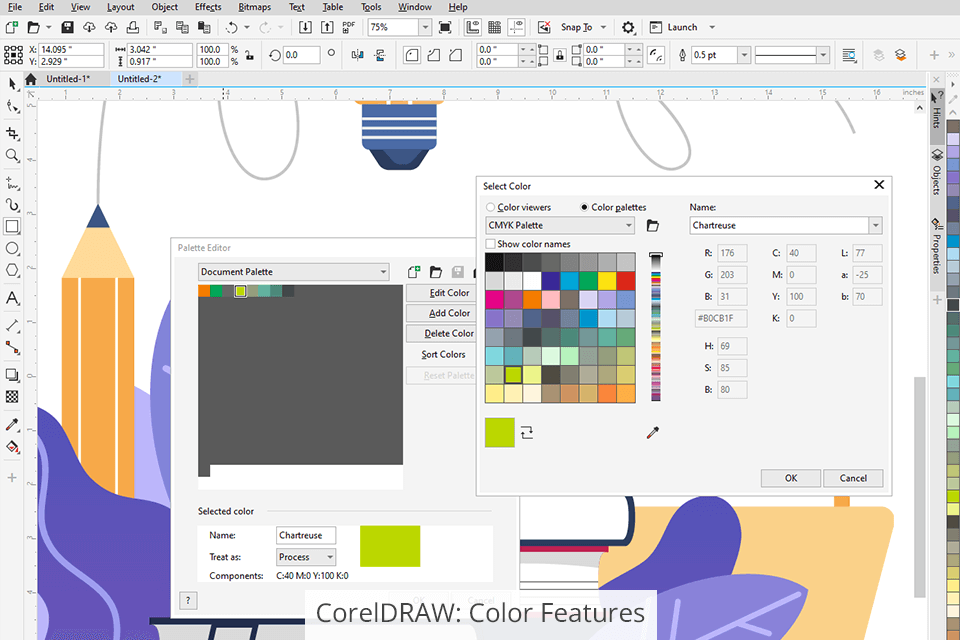Open the File menu

click(15, 7)
